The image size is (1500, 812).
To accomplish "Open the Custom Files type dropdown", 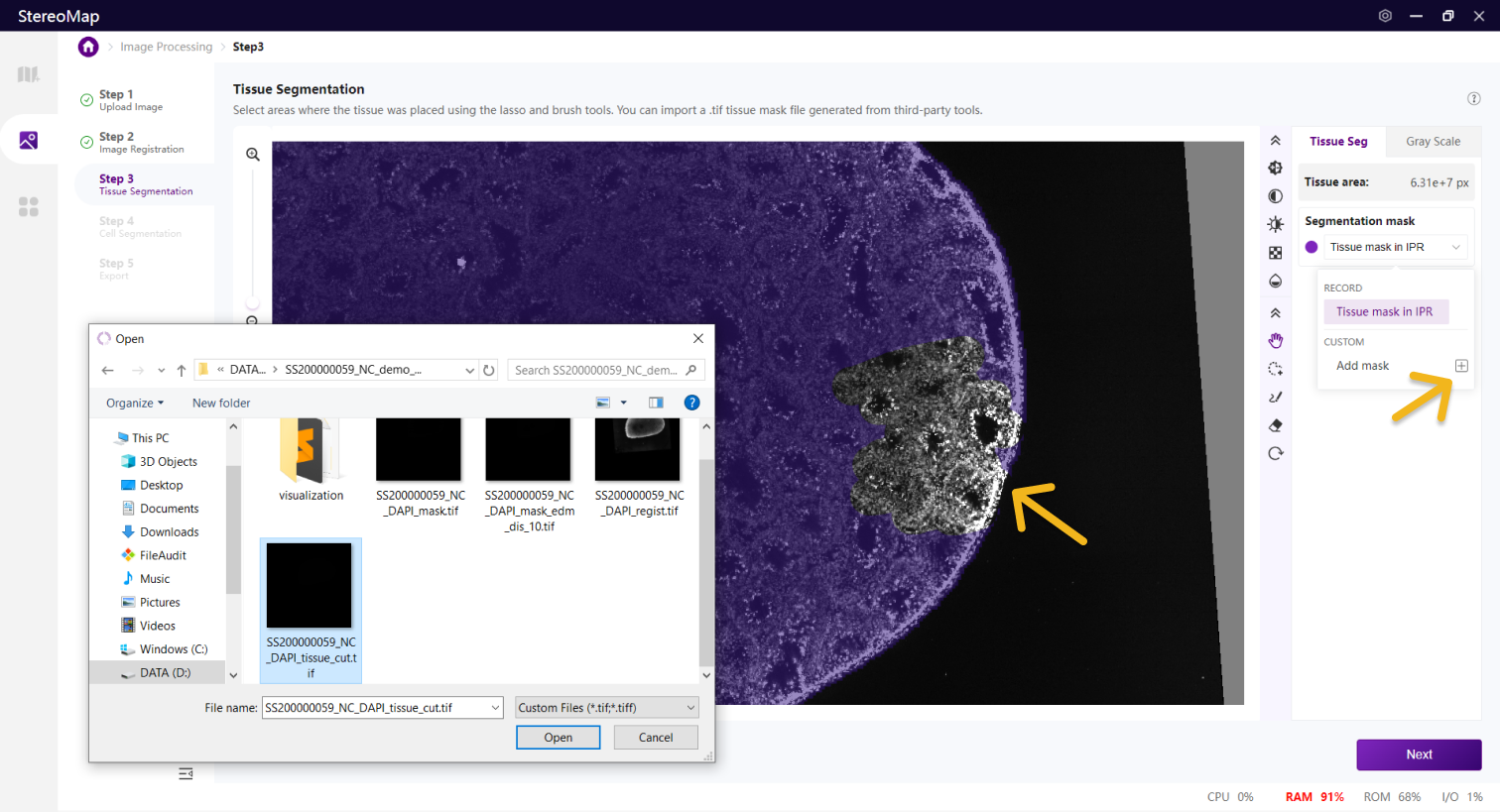I will point(607,708).
